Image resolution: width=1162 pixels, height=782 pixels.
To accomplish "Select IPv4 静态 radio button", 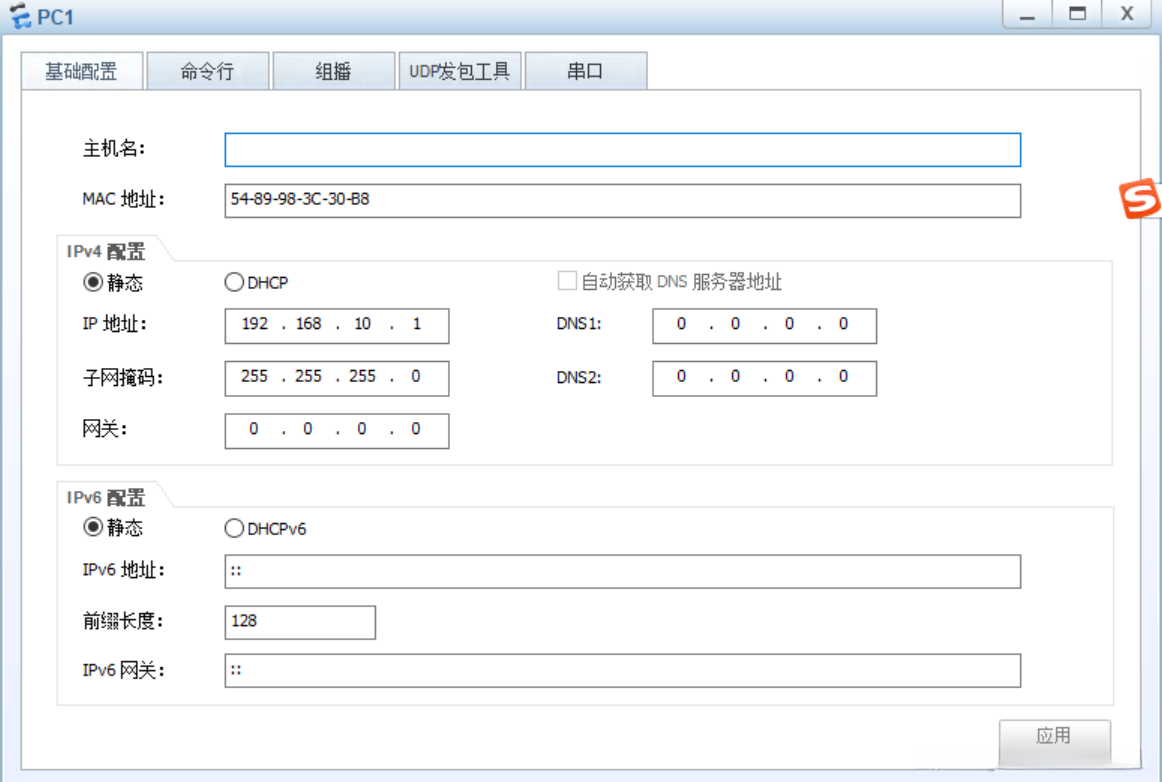I will [93, 282].
